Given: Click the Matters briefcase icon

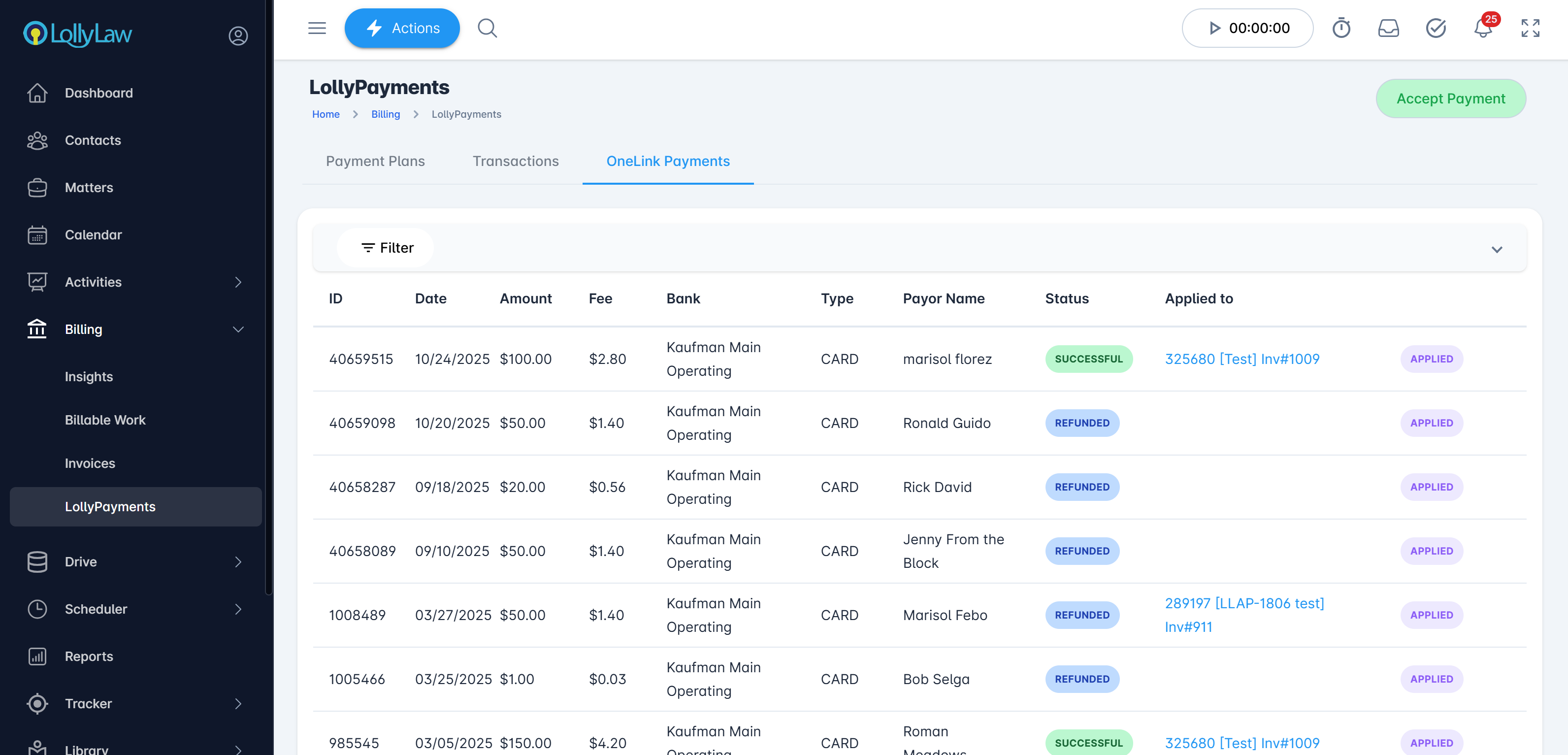Looking at the screenshot, I should pyautogui.click(x=37, y=188).
